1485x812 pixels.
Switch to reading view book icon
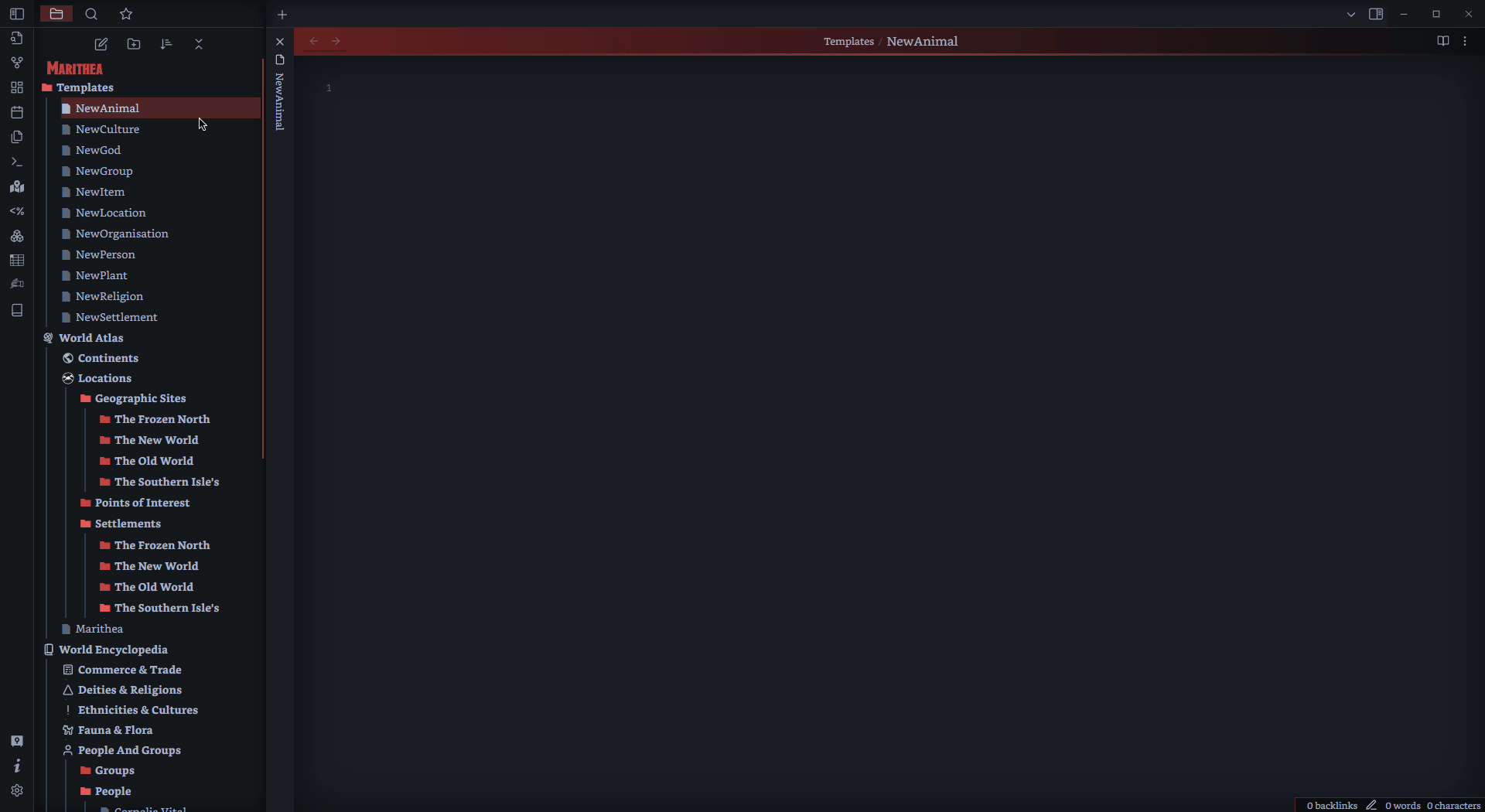pos(1443,41)
